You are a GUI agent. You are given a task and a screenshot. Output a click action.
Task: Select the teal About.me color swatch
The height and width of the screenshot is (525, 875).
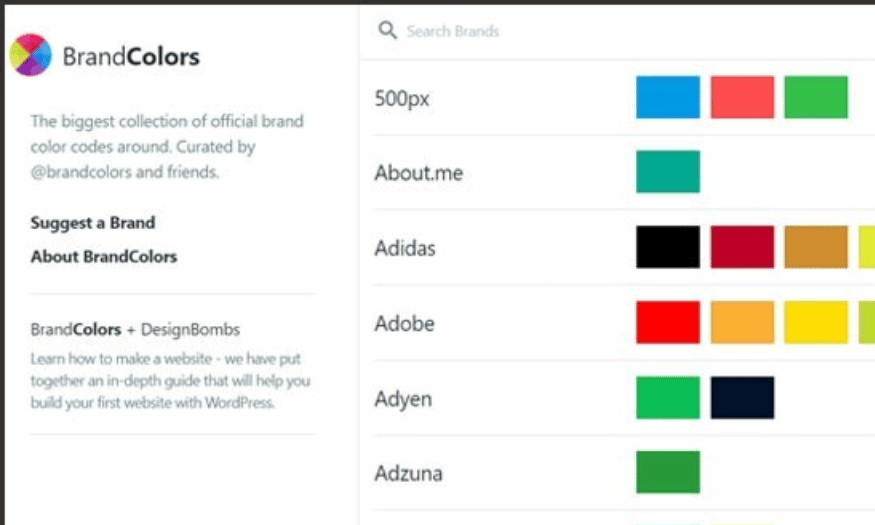click(668, 172)
